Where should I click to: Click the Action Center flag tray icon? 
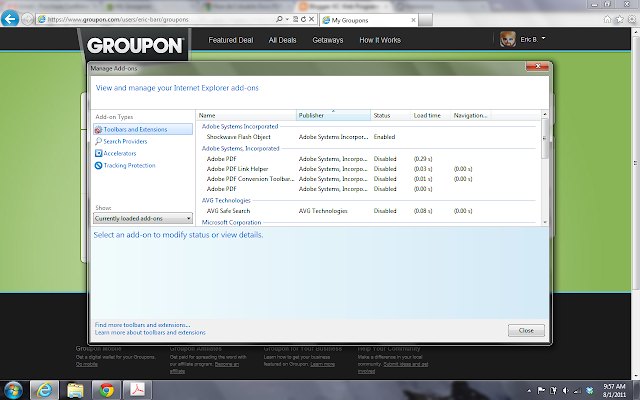click(541, 391)
